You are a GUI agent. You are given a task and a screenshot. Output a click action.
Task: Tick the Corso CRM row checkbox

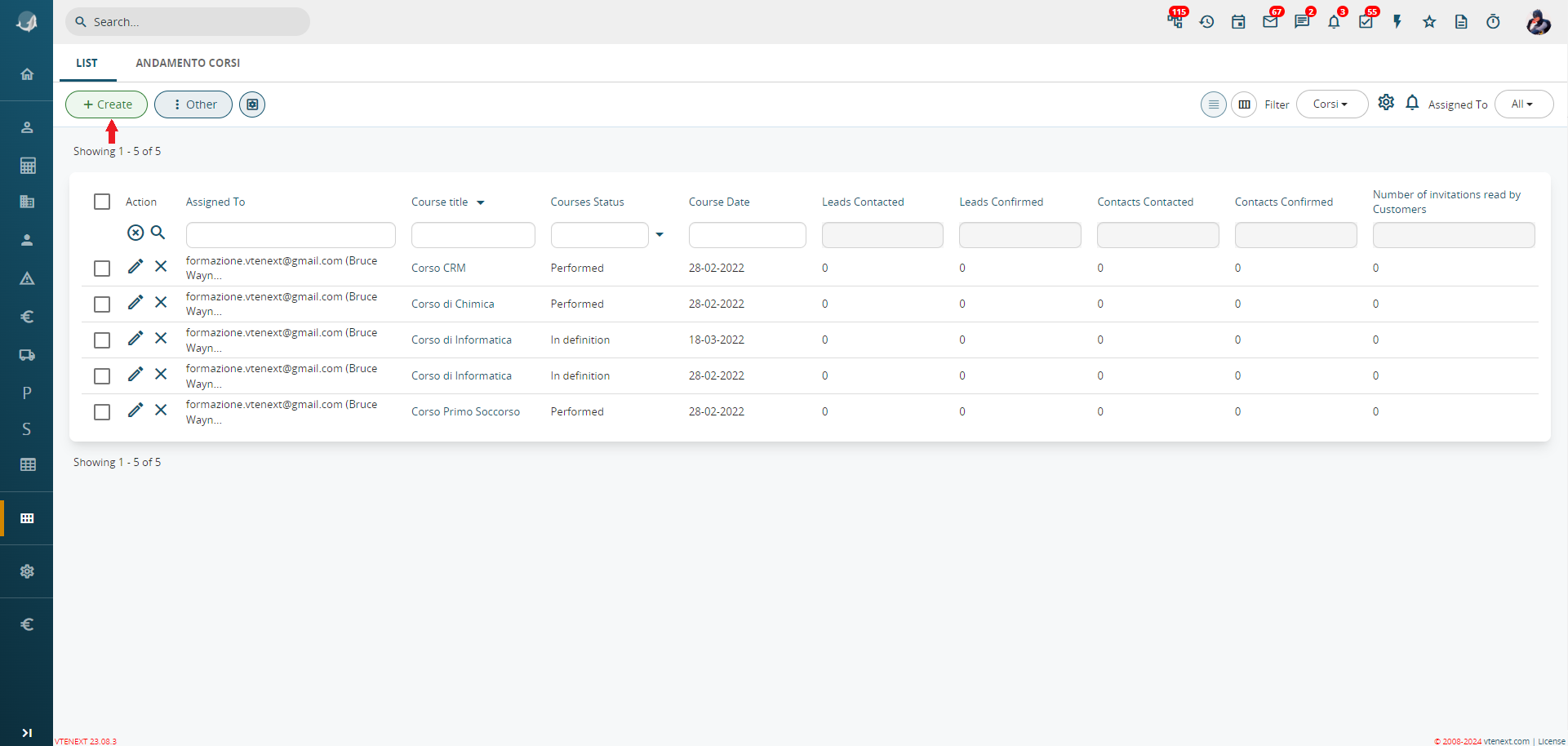102,269
